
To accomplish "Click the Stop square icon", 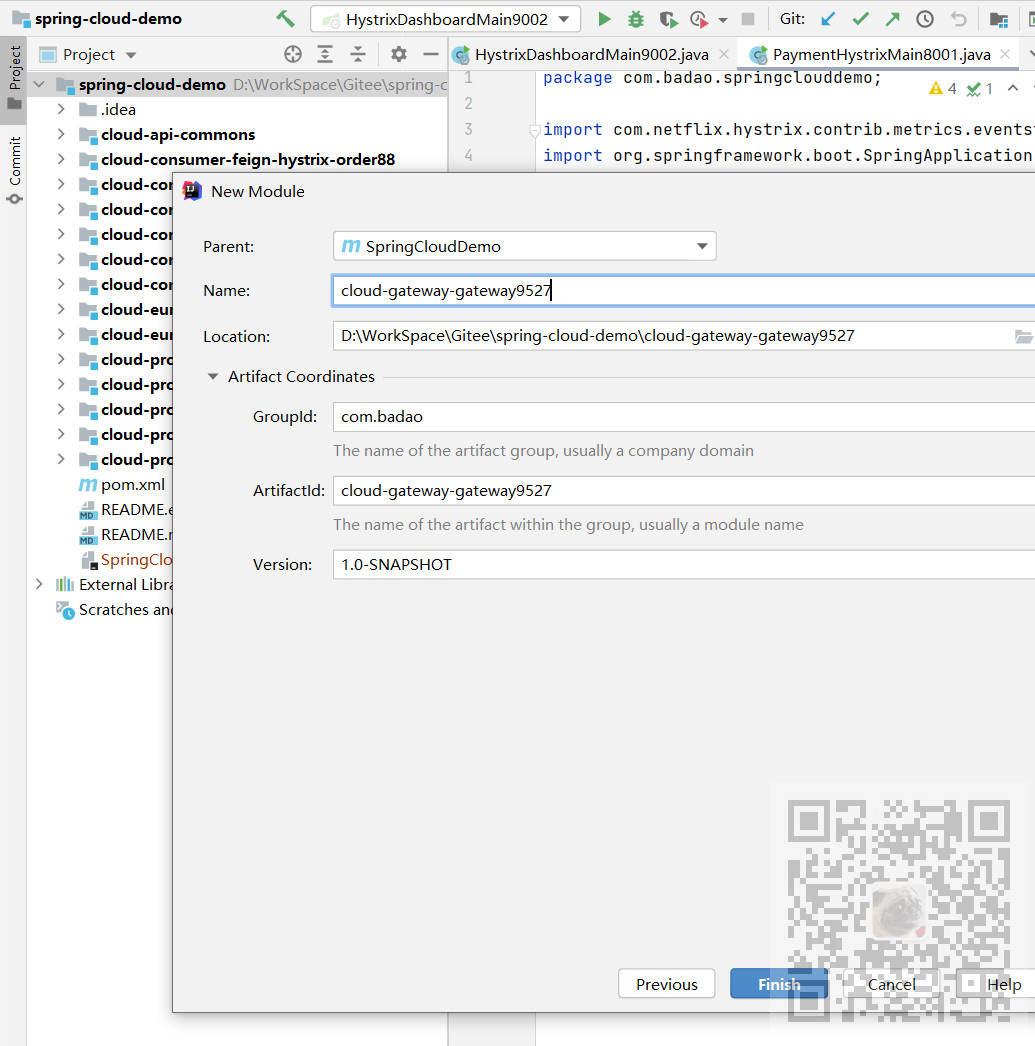I will click(x=748, y=19).
